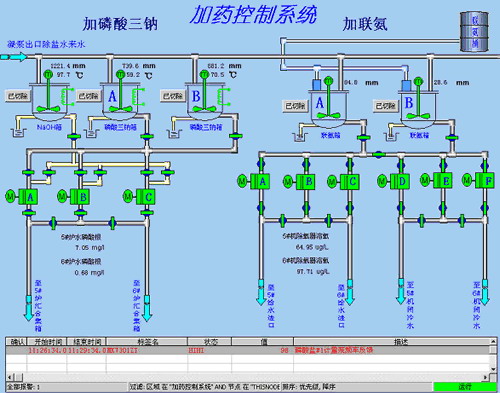Click alarm list scroll down arrow
This screenshot has height=393, width=500.
tap(493, 369)
